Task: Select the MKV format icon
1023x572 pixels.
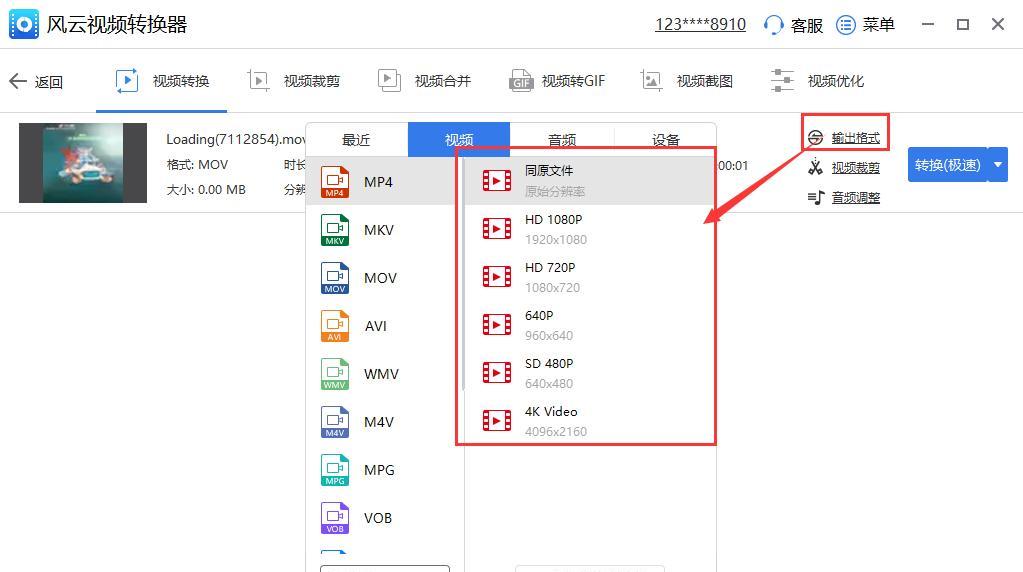Action: pos(335,230)
